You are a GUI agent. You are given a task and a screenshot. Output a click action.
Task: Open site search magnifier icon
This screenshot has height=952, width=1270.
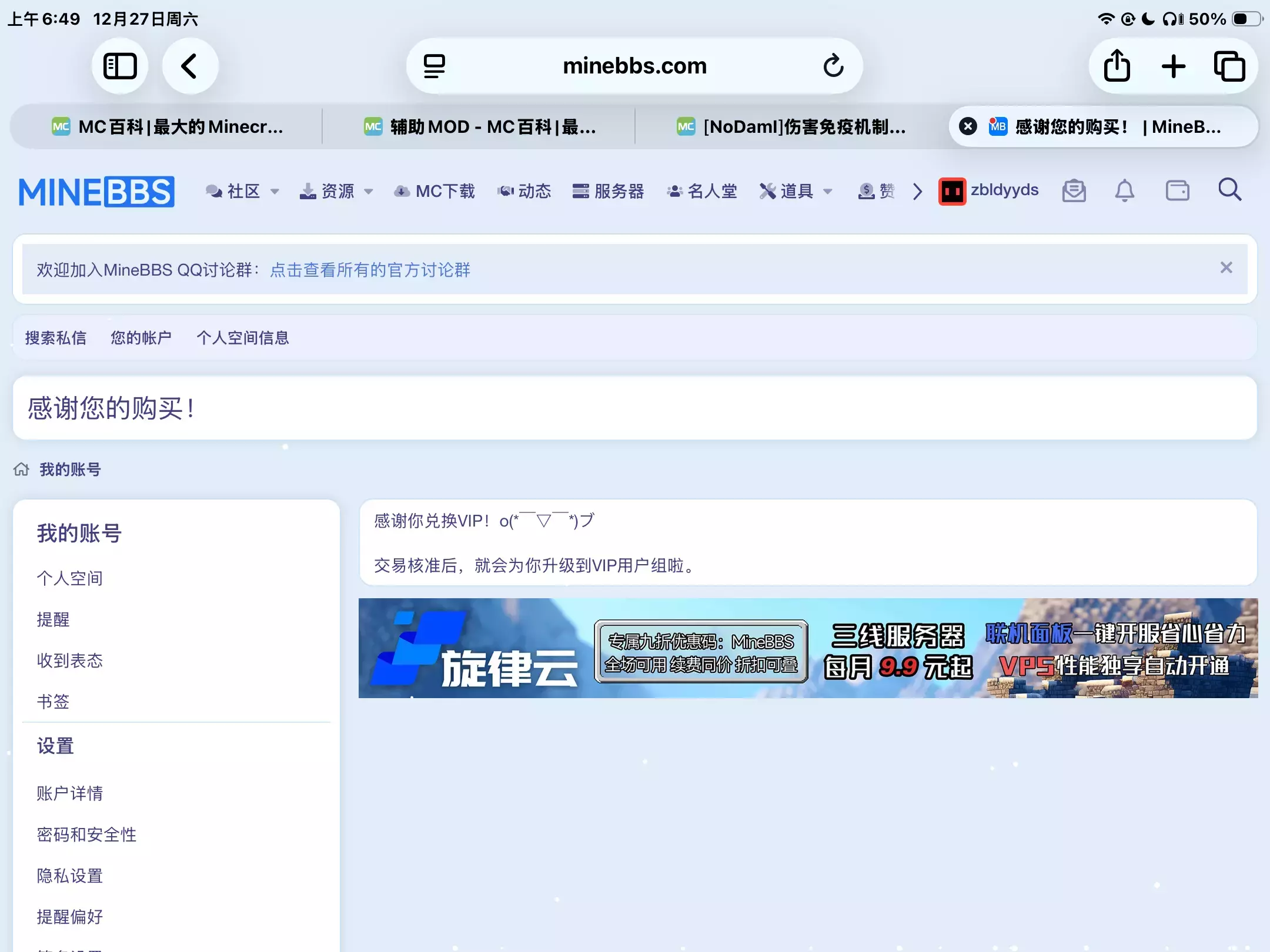click(x=1229, y=190)
